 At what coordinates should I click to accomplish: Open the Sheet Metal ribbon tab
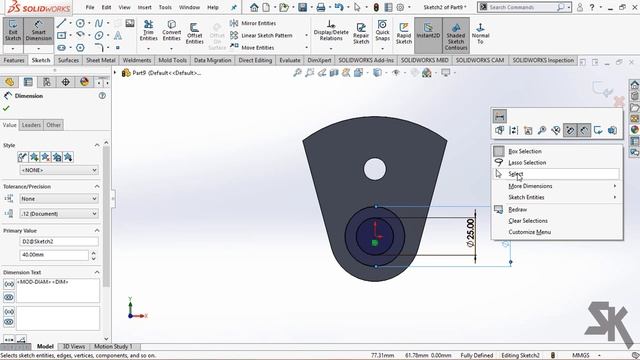100,60
